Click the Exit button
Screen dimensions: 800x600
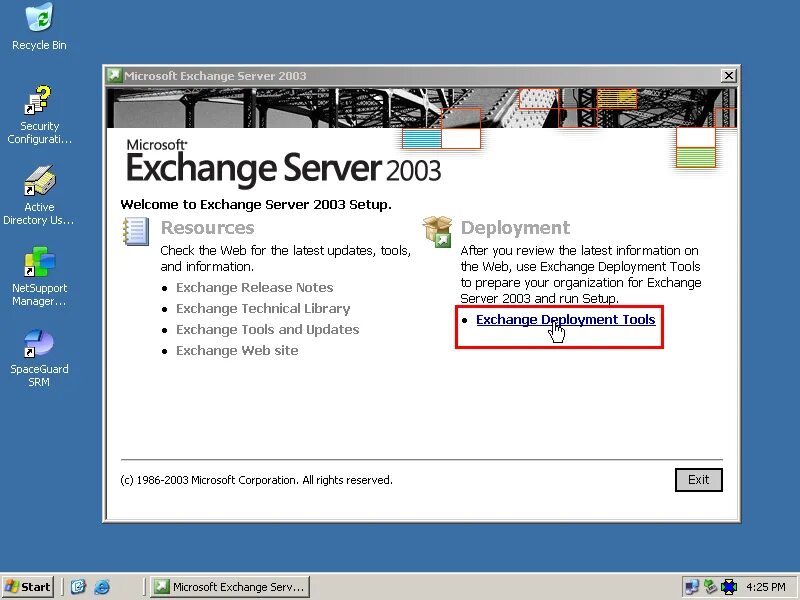(698, 480)
